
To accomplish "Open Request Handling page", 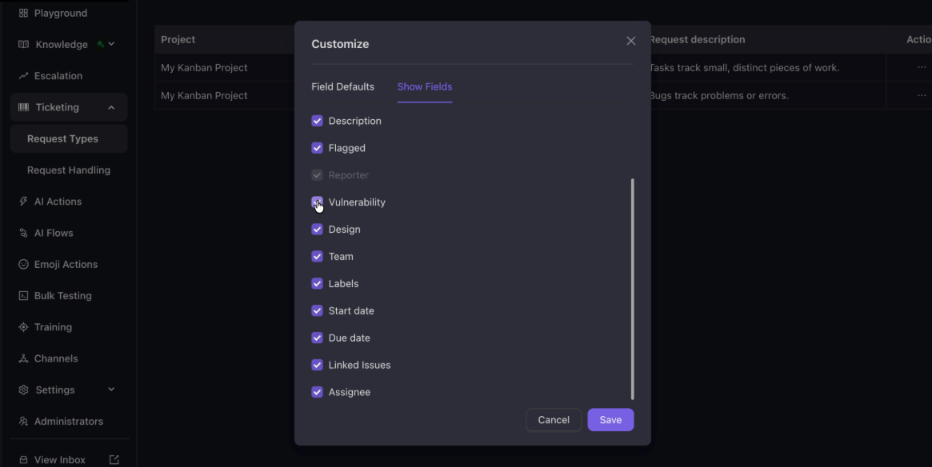I will 69,171.
